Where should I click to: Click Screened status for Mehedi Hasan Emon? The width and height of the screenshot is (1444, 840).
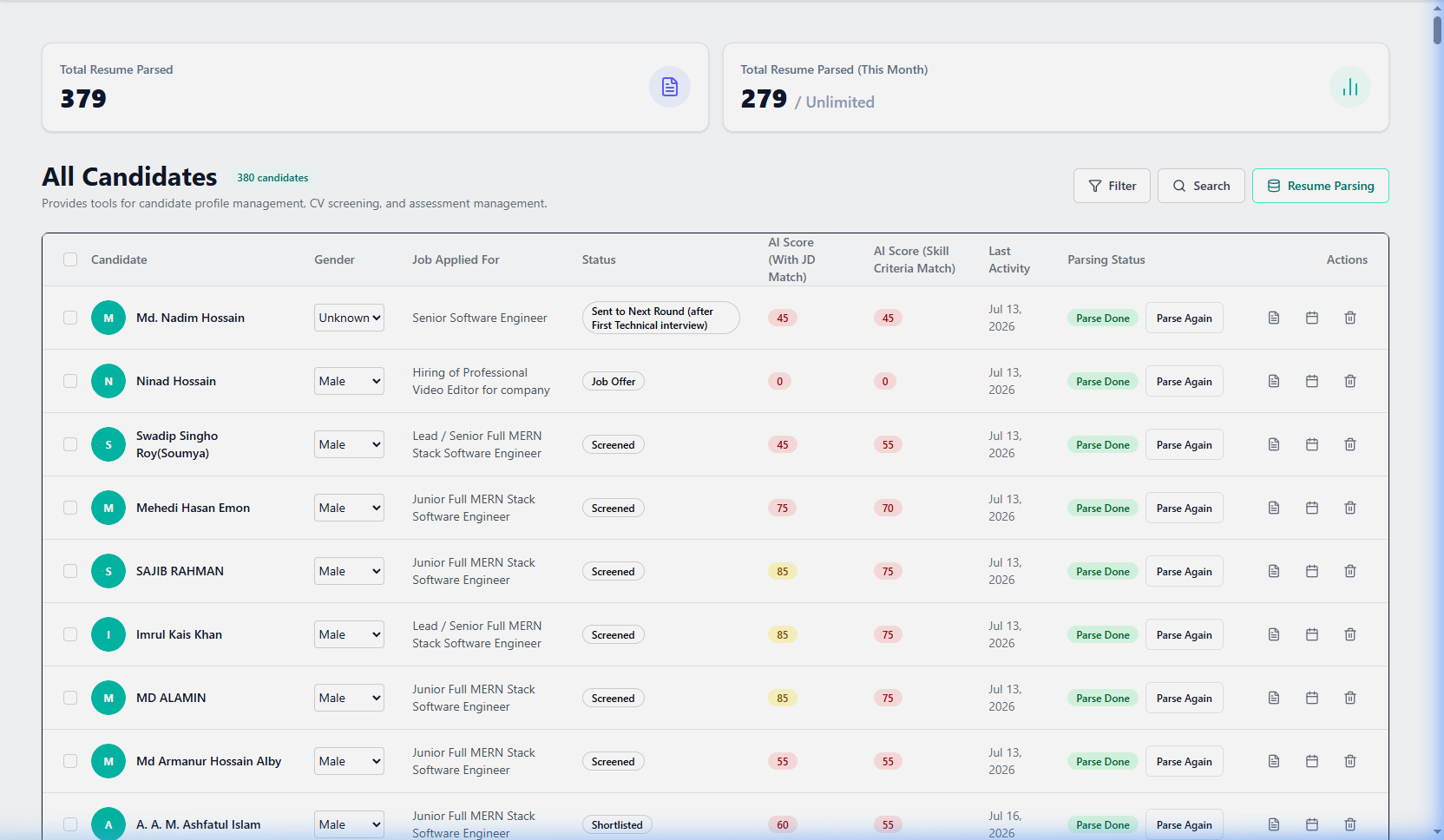click(x=613, y=508)
